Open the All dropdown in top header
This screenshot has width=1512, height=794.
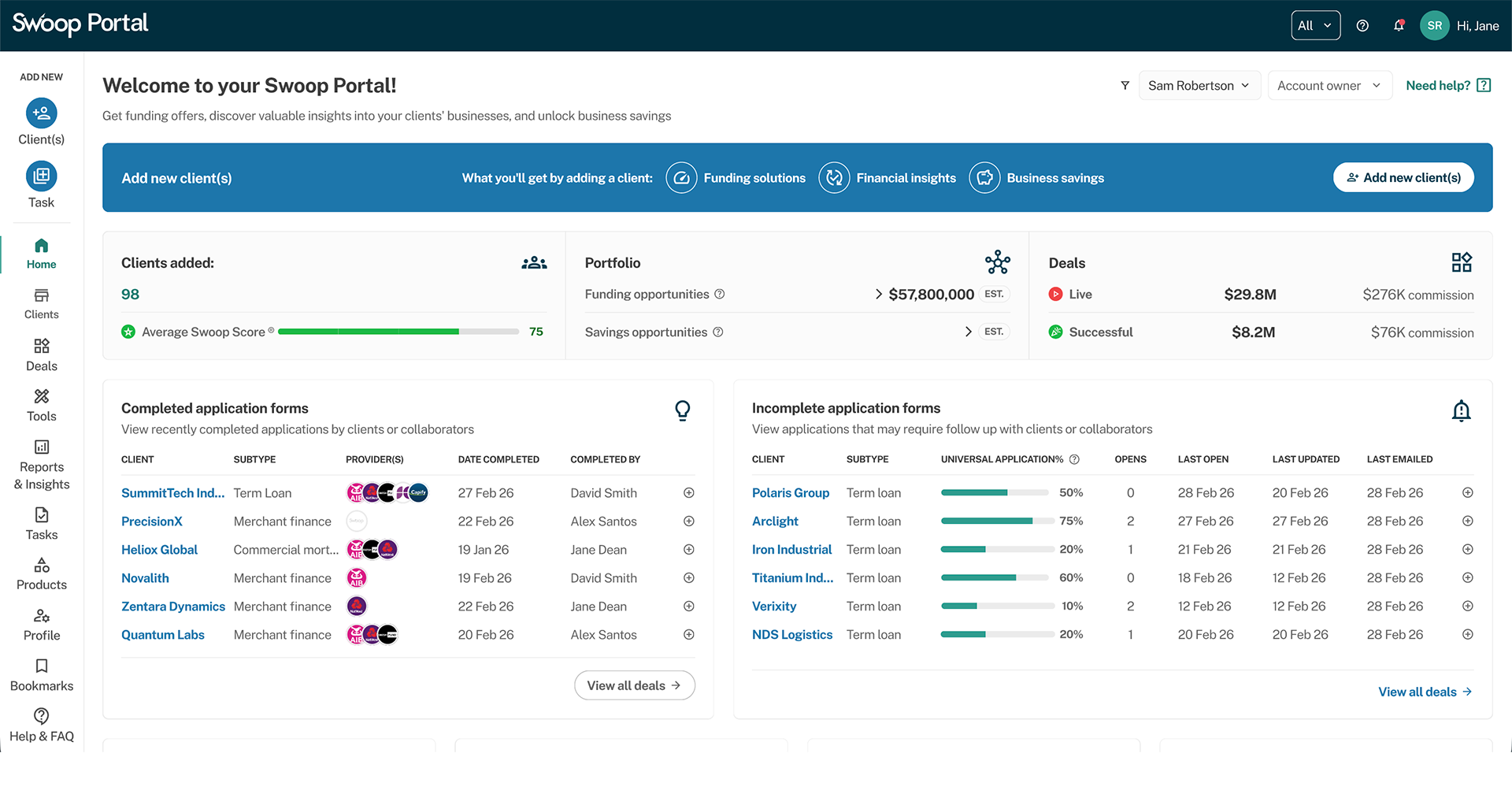[x=1315, y=25]
